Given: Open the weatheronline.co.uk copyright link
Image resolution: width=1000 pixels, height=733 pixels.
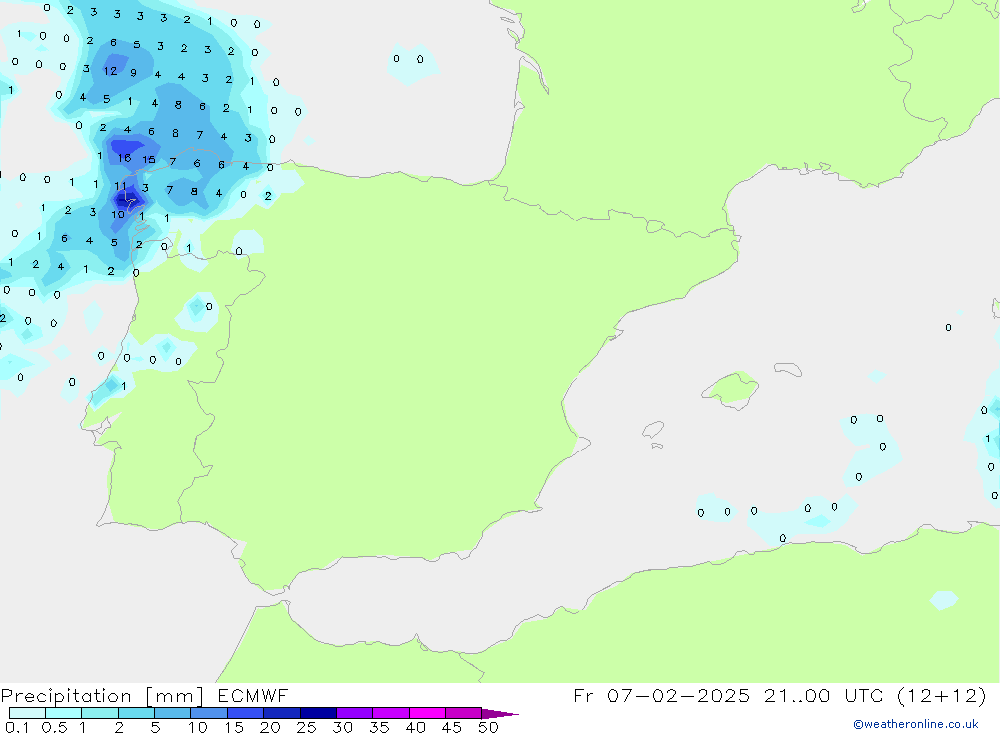Looking at the screenshot, I should pyautogui.click(x=916, y=724).
